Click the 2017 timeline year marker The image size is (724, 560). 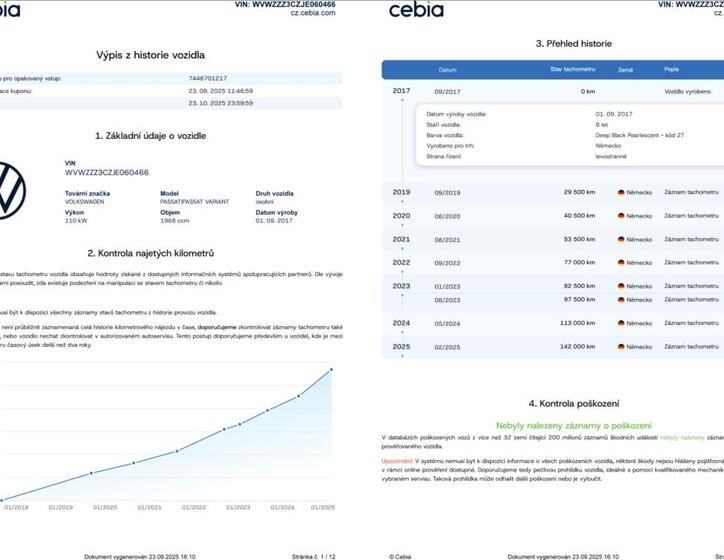tap(401, 91)
